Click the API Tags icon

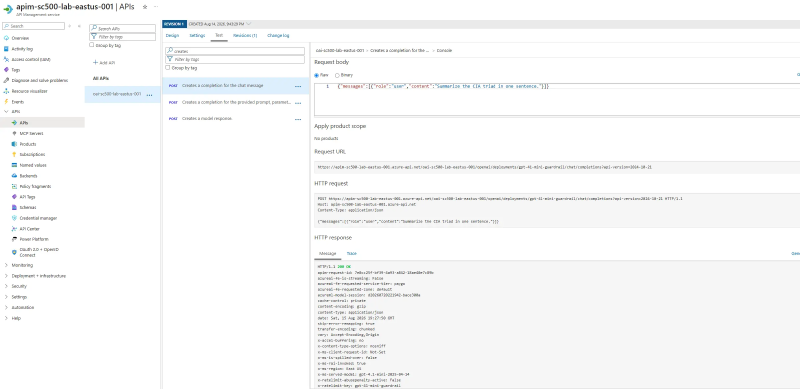point(14,197)
